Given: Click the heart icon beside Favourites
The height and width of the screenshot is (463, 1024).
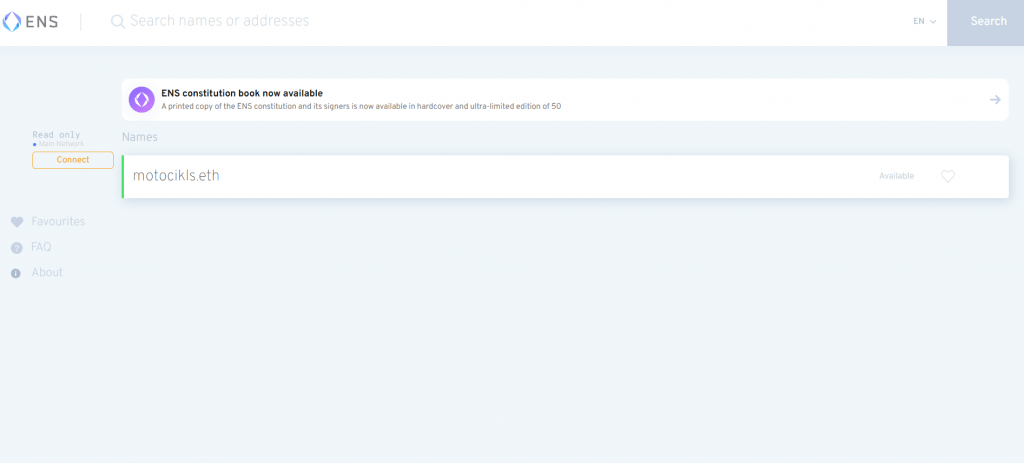Looking at the screenshot, I should 16,222.
